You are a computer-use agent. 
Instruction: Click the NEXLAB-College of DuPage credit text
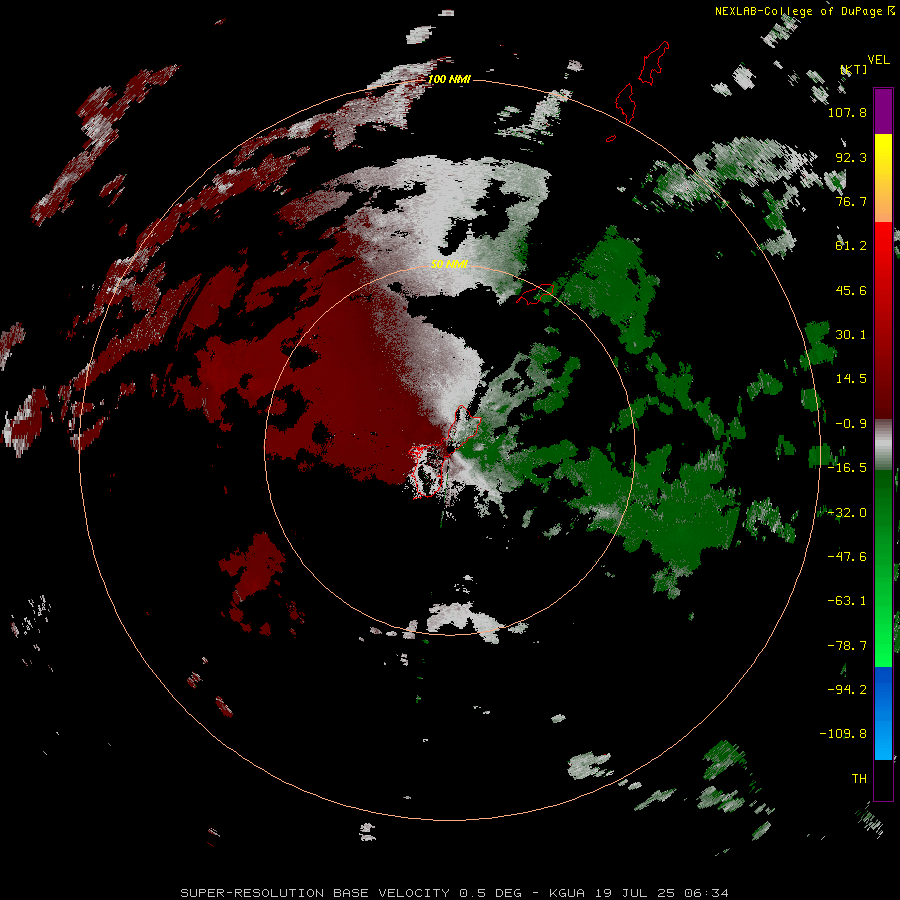(798, 11)
